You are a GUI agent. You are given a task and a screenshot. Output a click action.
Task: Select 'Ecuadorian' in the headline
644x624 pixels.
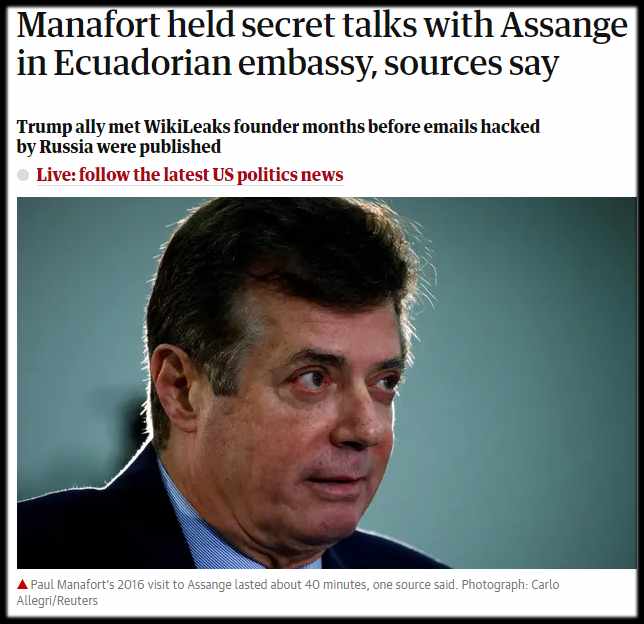[142, 64]
